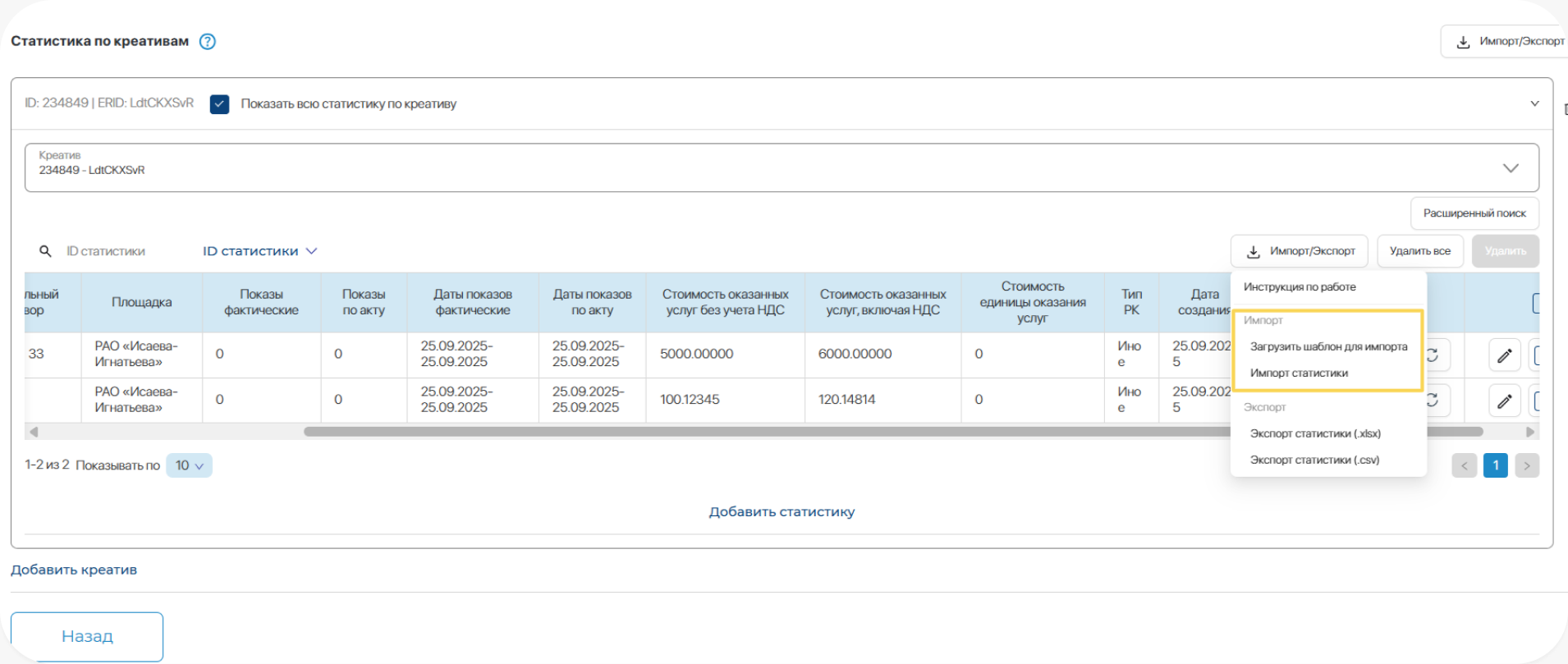Choose Экспорт статистики (.xlsx) menu item

pyautogui.click(x=1315, y=433)
